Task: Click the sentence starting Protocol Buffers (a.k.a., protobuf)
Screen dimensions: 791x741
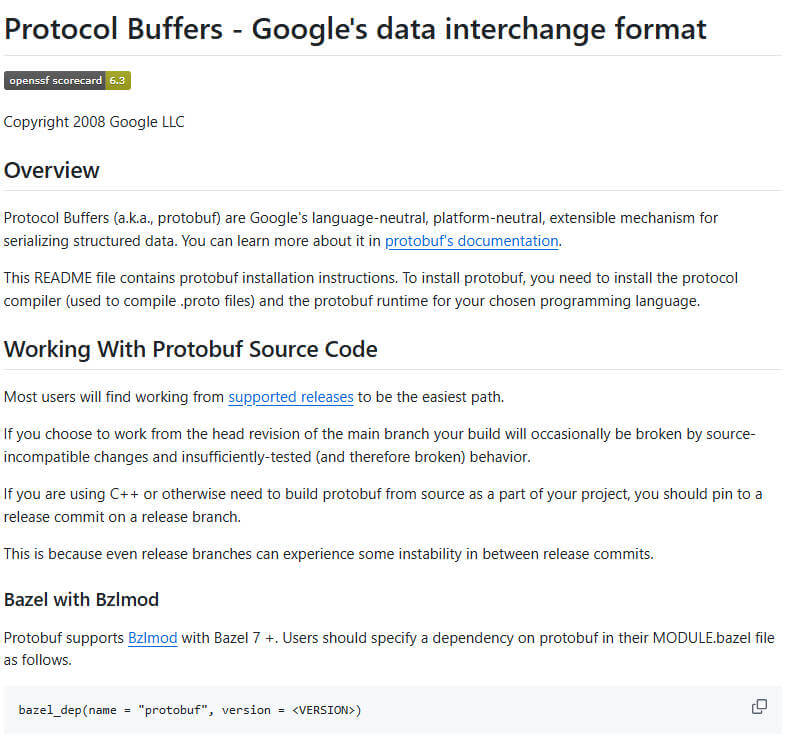Action: (x=361, y=230)
